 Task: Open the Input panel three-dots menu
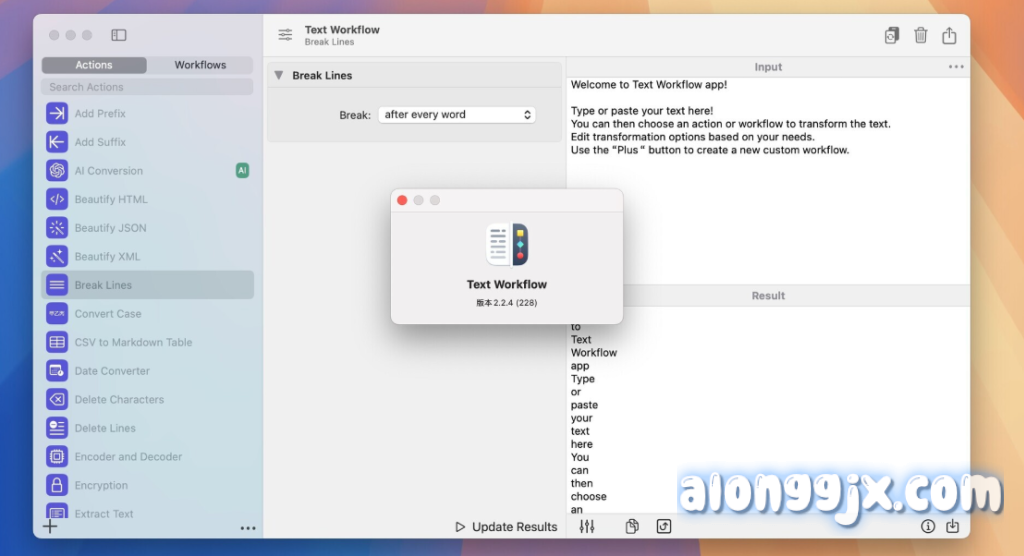(x=956, y=67)
